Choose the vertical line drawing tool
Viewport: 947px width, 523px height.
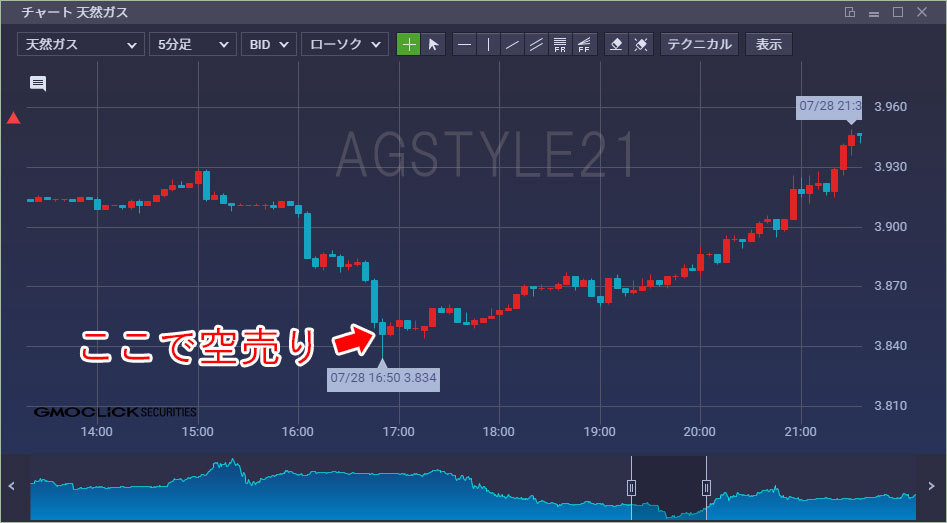[x=488, y=44]
